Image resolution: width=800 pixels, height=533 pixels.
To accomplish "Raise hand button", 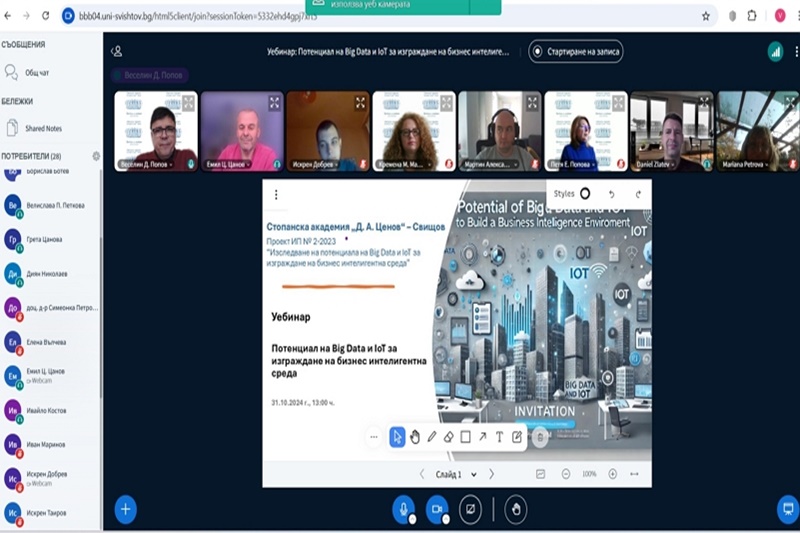I will (x=516, y=509).
